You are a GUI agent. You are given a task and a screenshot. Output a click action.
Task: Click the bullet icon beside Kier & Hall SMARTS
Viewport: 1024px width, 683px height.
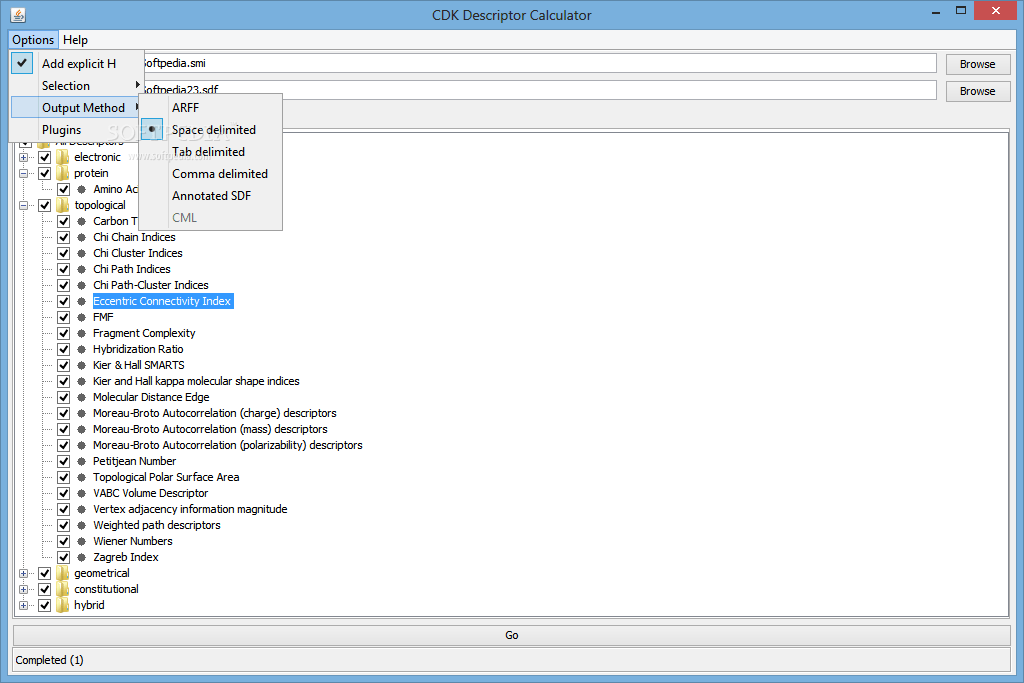point(82,365)
